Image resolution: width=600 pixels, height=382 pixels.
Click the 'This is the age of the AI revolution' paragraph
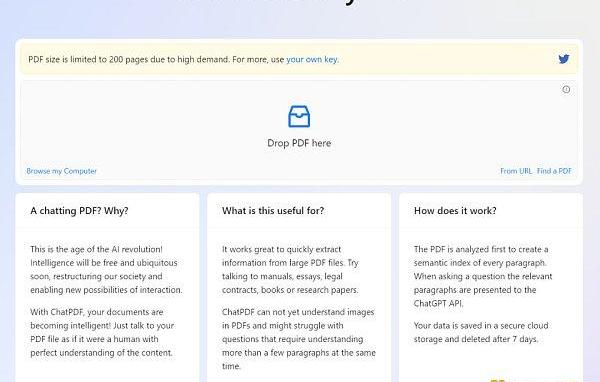click(106, 269)
